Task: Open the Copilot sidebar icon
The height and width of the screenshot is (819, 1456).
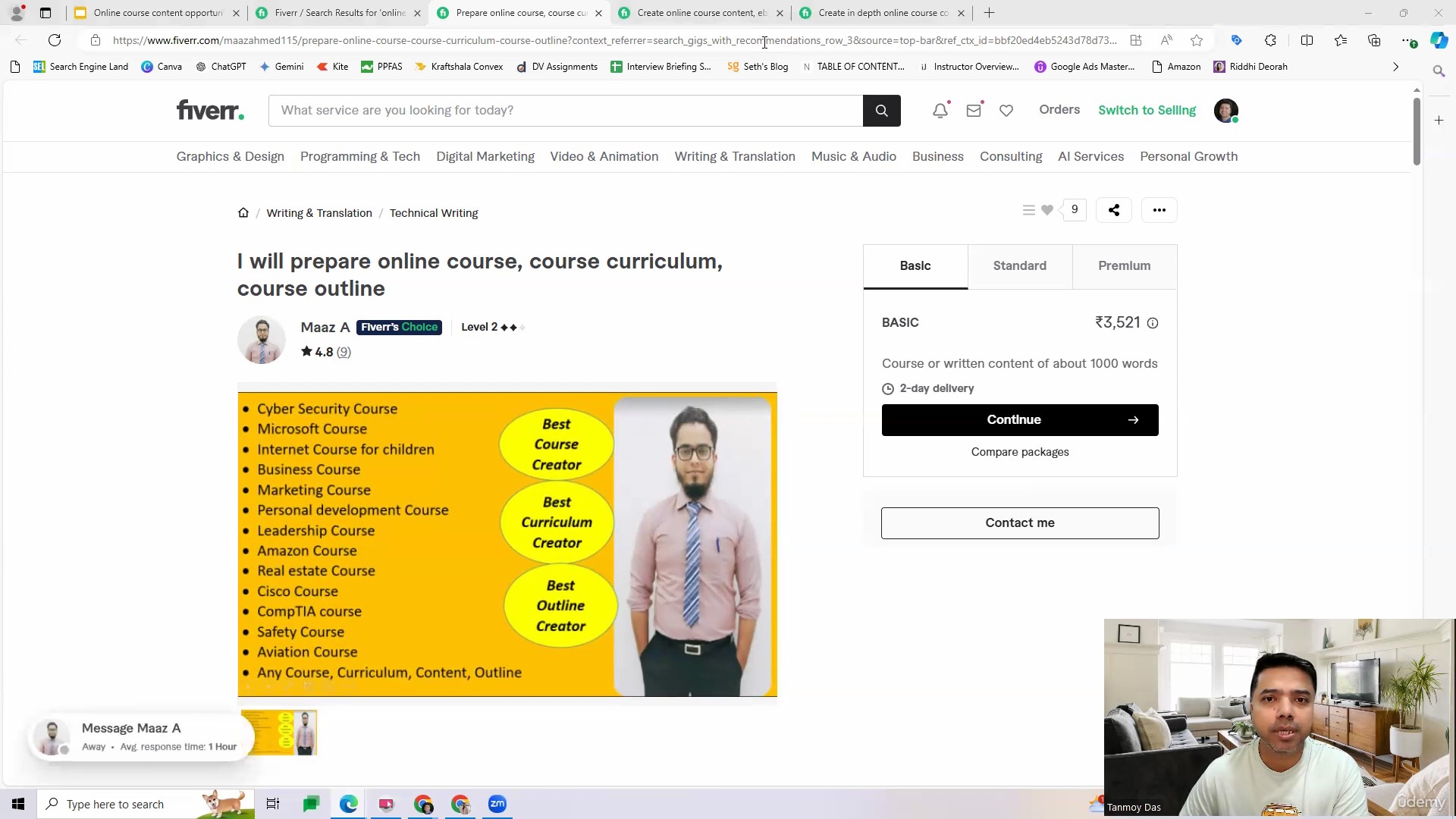Action: point(1439,40)
